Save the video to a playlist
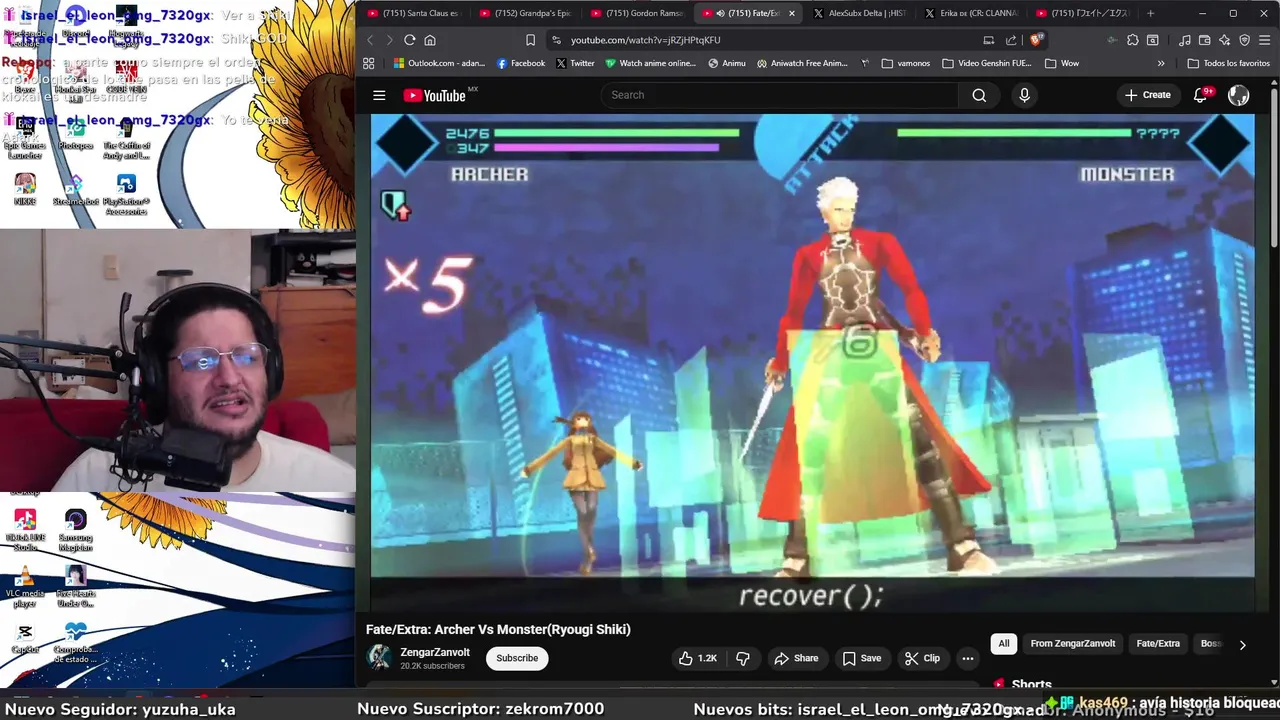Image resolution: width=1280 pixels, height=720 pixels. tap(861, 658)
